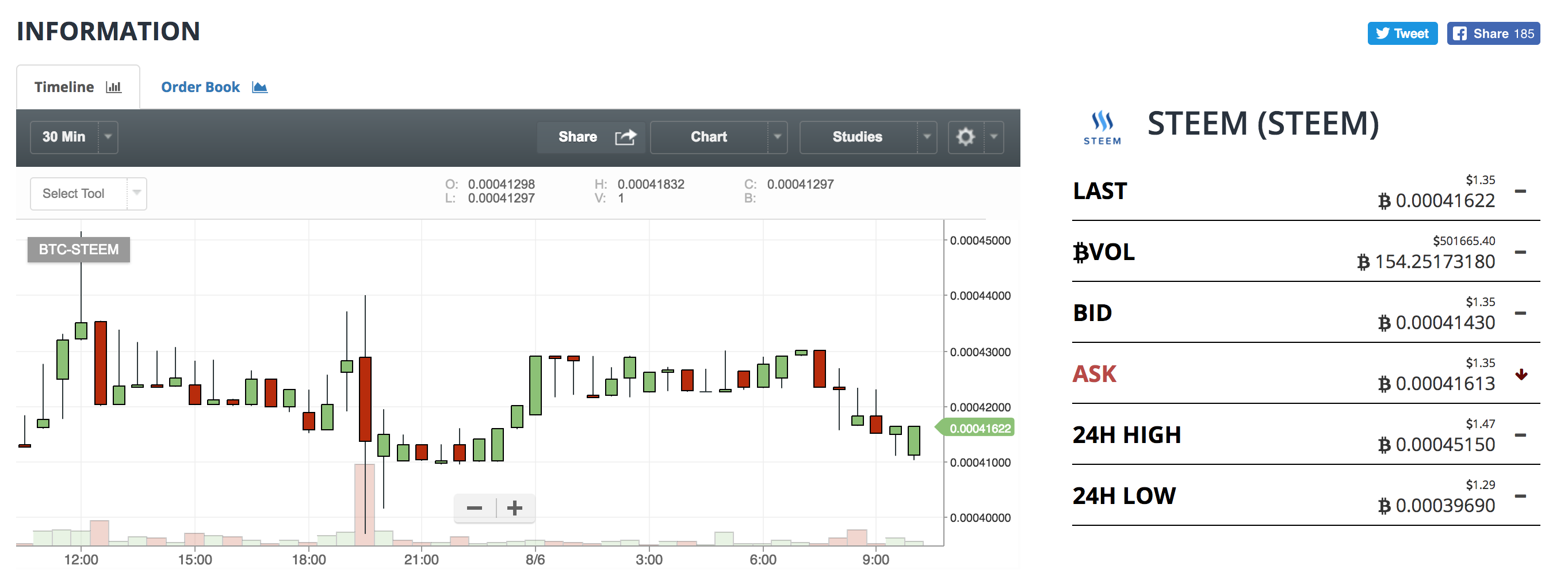The image size is (1568, 588).
Task: Click the $501665.40 volume amount
Action: [1464, 240]
